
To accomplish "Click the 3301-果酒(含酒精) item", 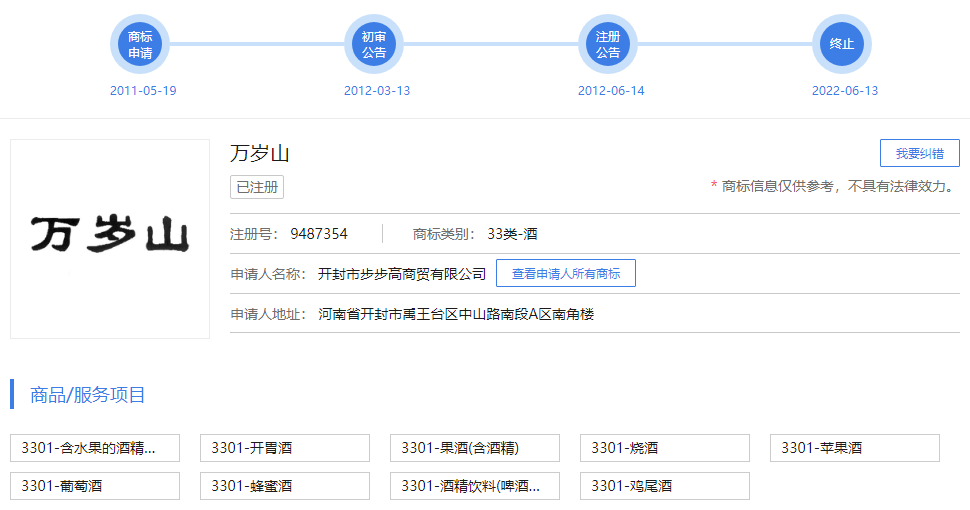I will [474, 448].
